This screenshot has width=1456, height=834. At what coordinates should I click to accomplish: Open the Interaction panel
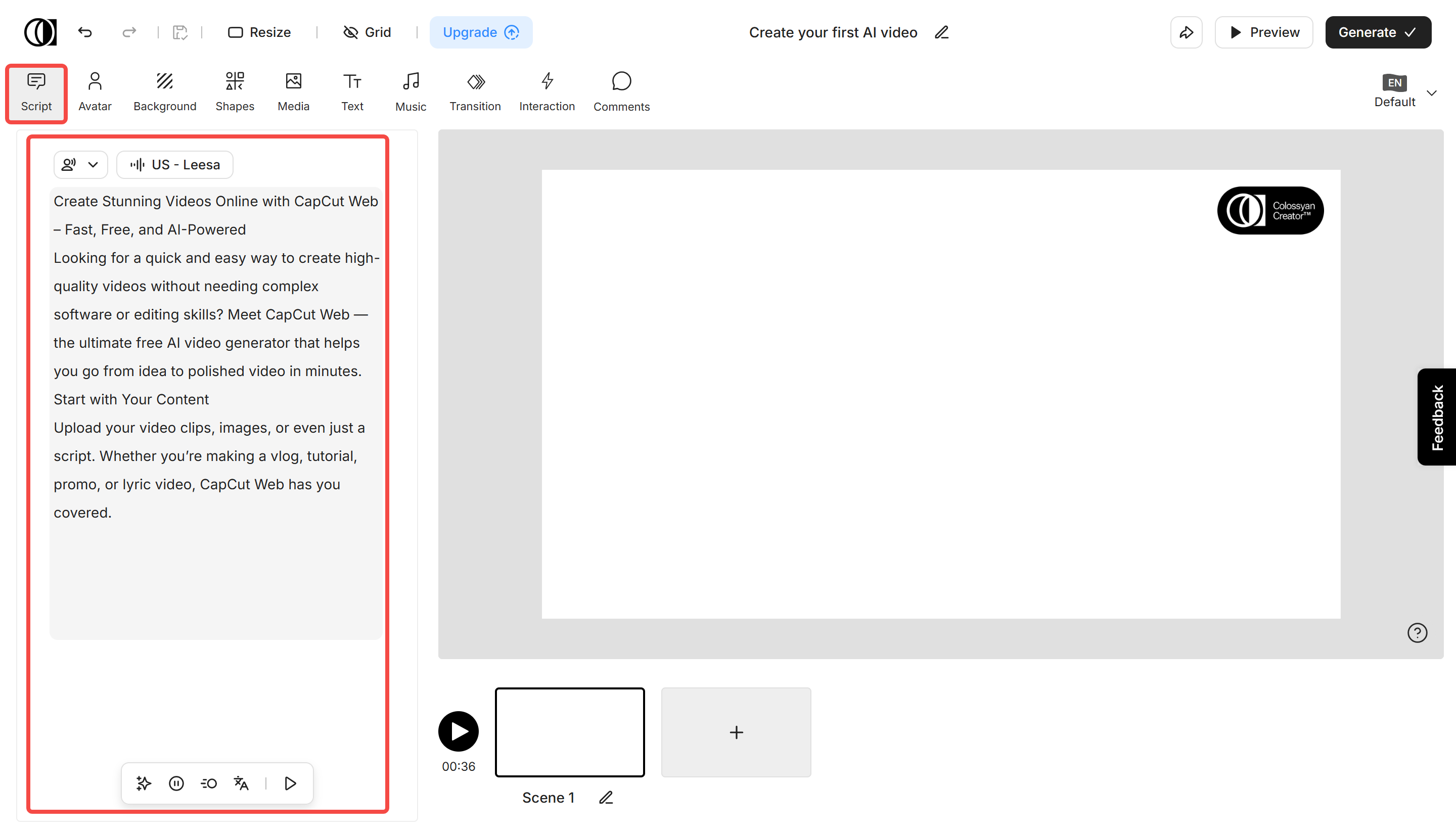(547, 90)
